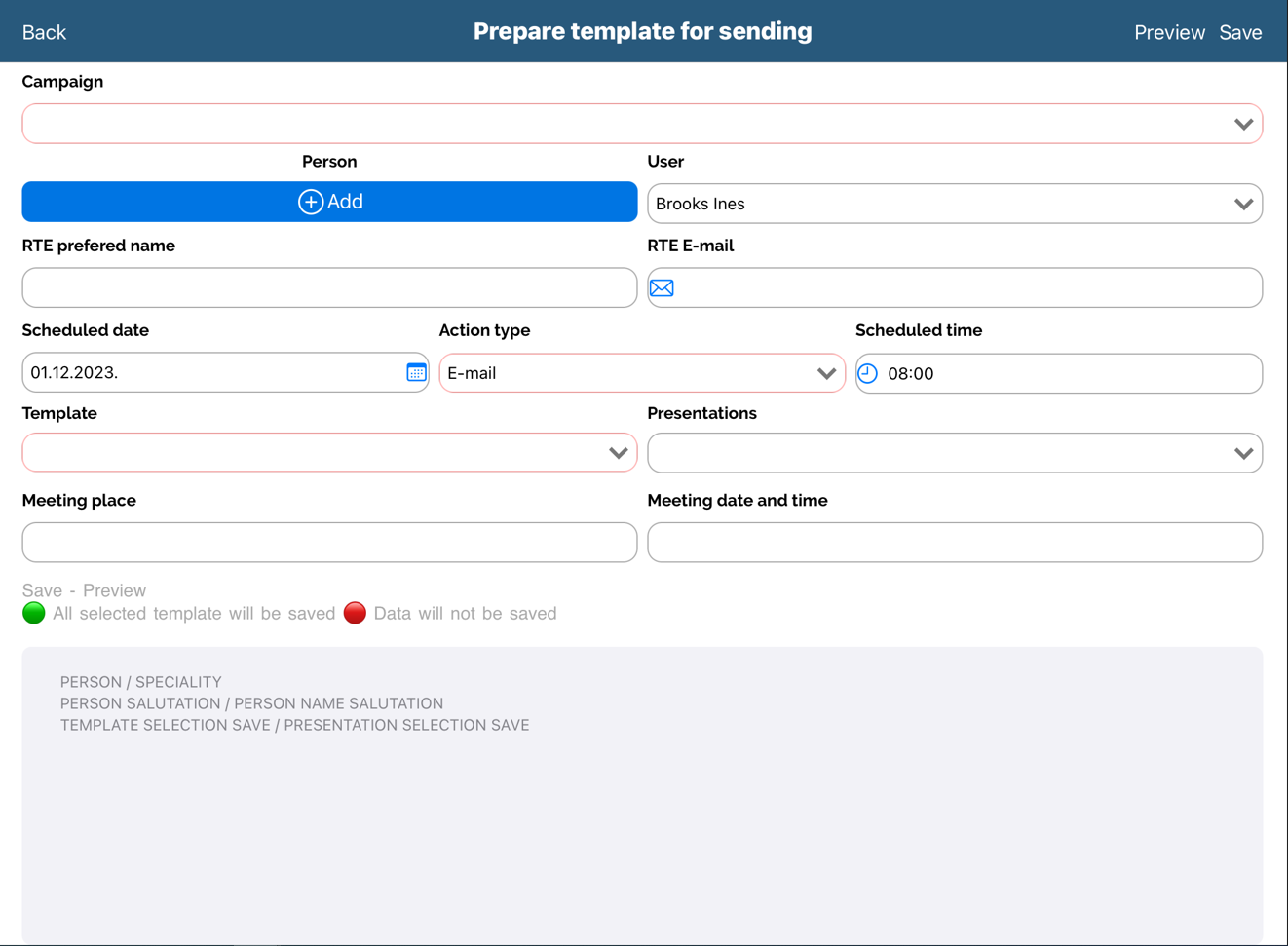
Task: Expand the Campaign dropdown
Action: click(642, 124)
